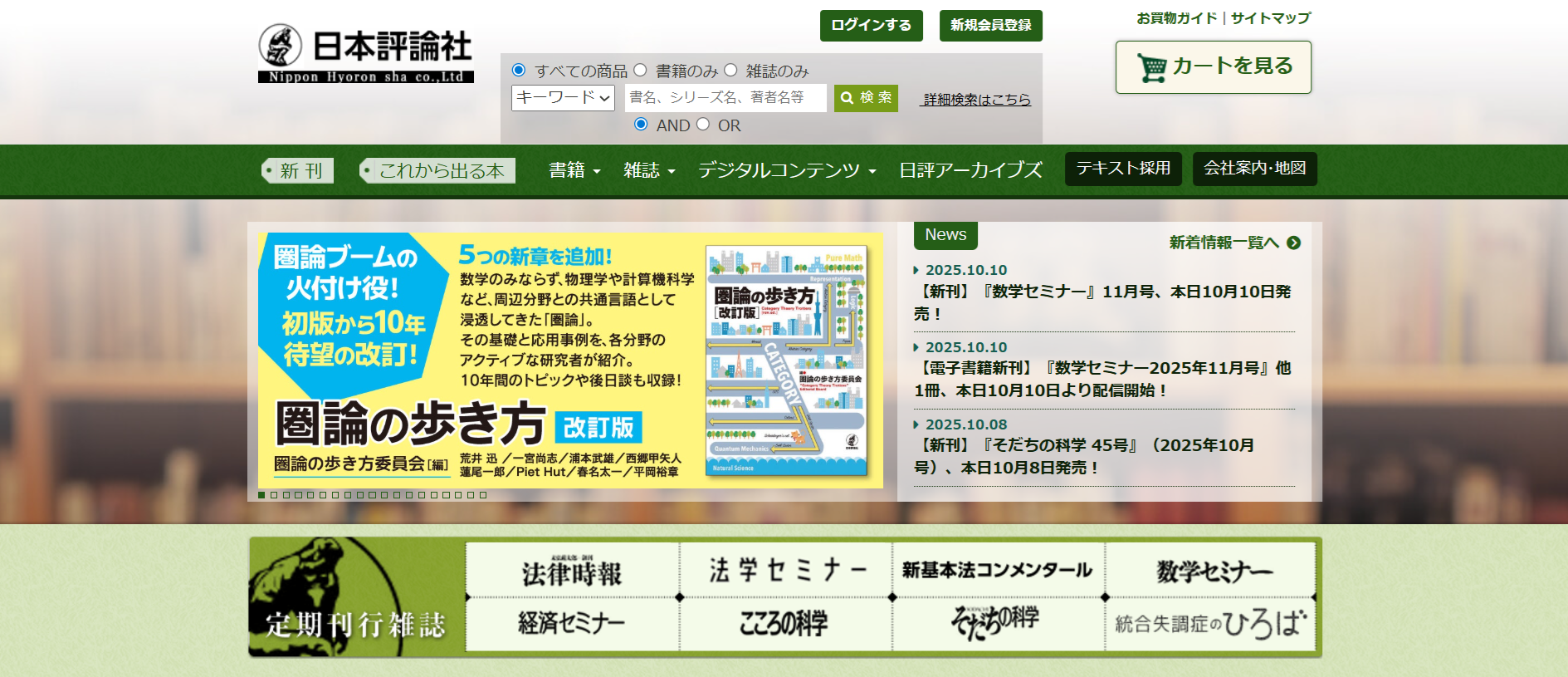Open the キーワード dropdown
This screenshot has height=677, width=1568.
pos(563,98)
